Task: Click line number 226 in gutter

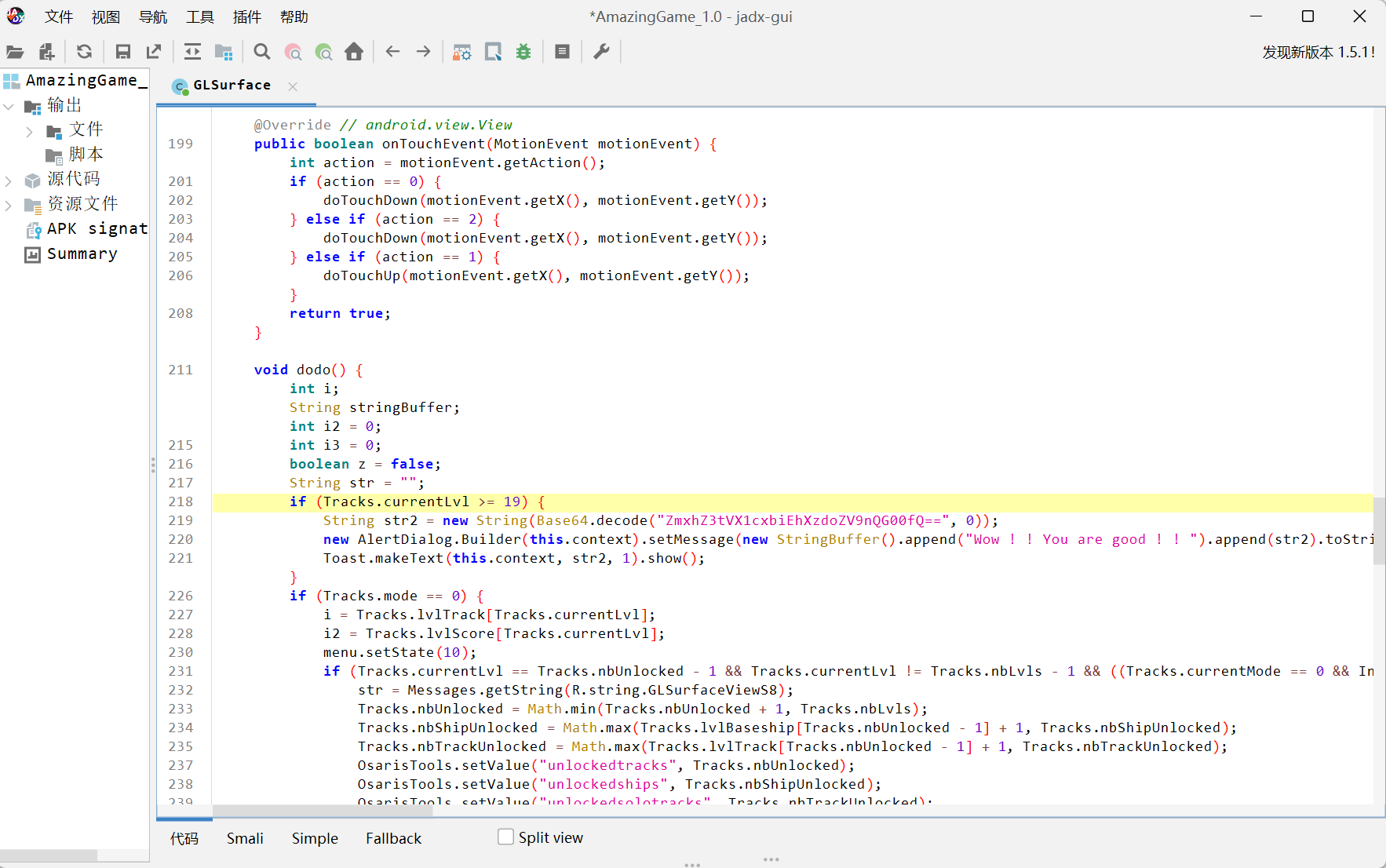Action: (x=181, y=596)
